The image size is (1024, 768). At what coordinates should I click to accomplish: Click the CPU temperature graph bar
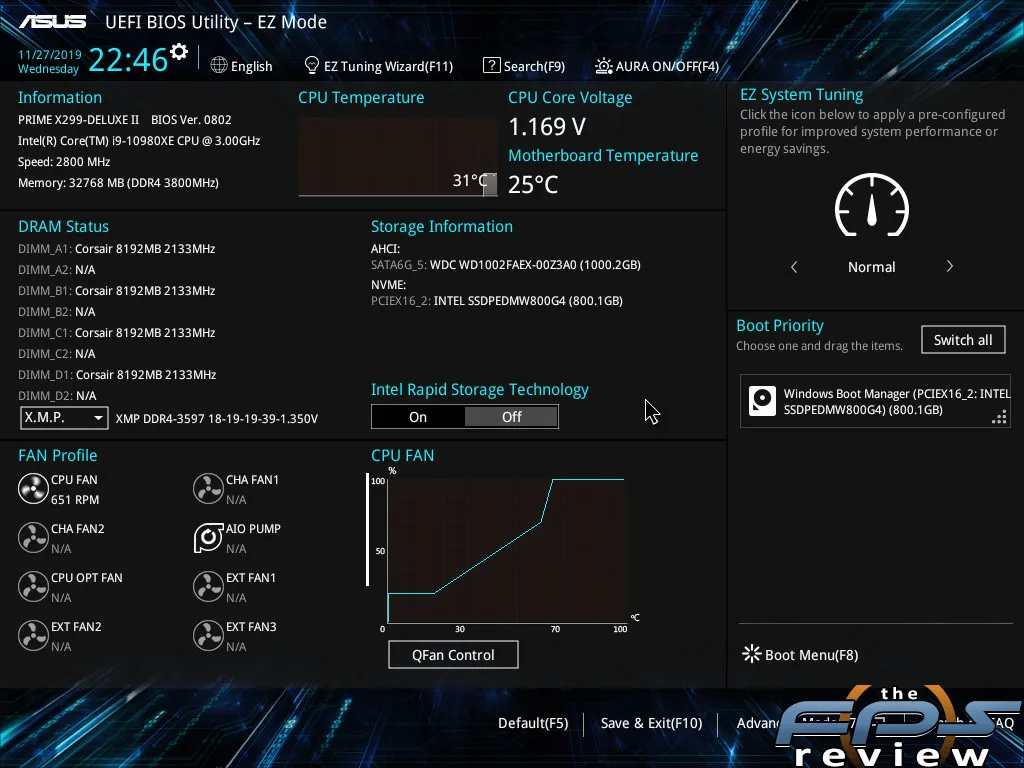(x=490, y=185)
